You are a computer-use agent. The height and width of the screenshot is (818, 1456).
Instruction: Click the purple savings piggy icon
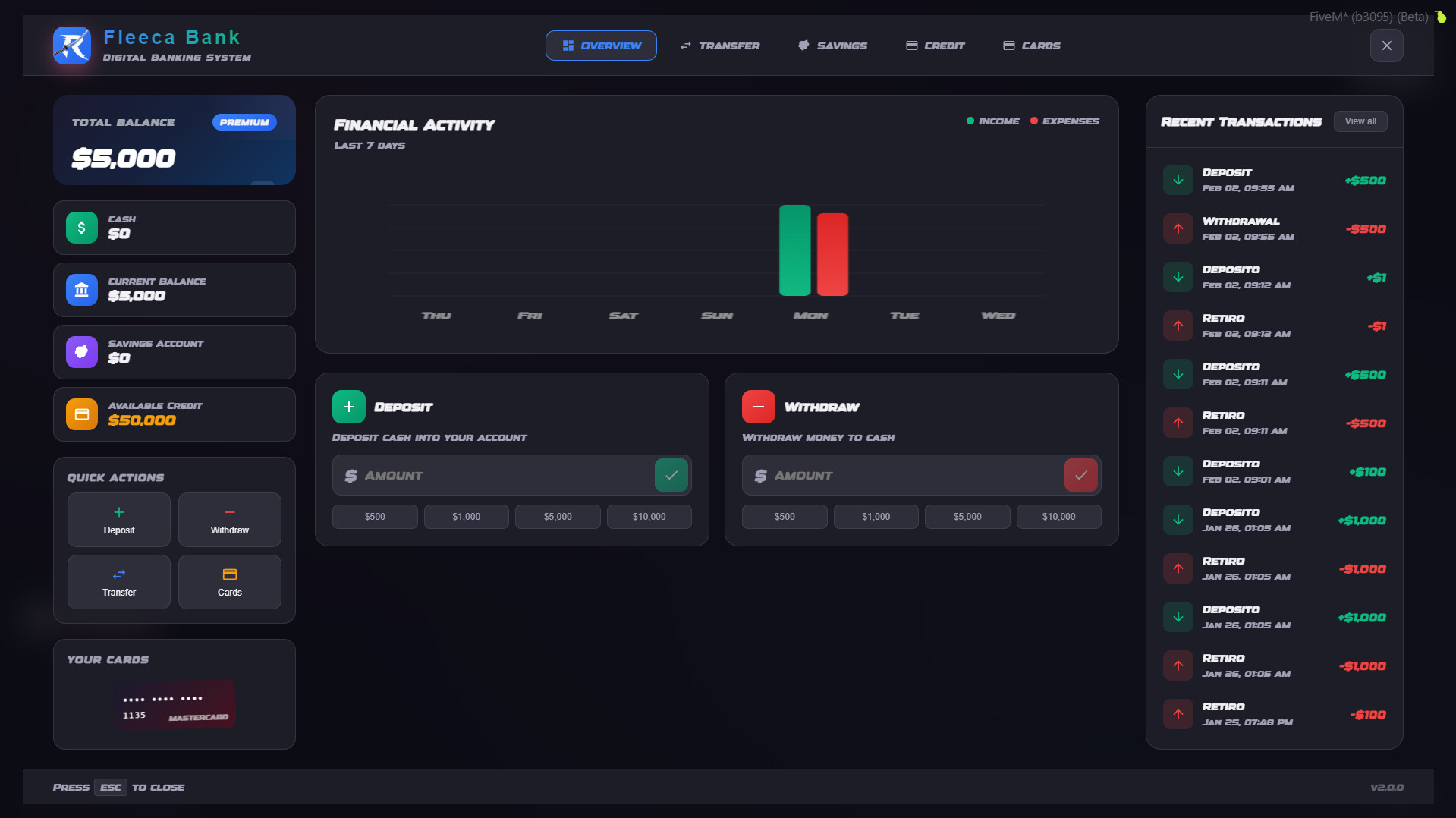coord(82,352)
